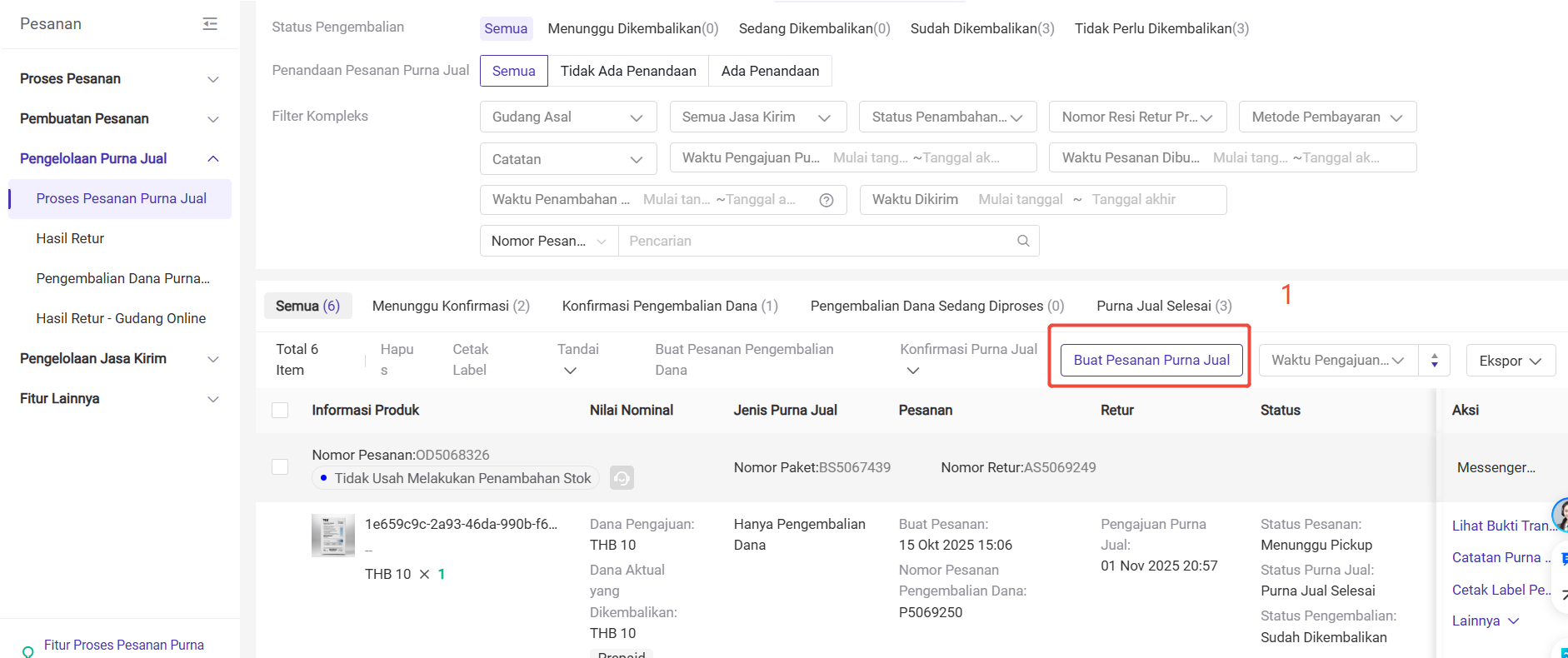Collapse the Pesanan sidebar menu icon
1568x658 pixels.
(x=210, y=24)
